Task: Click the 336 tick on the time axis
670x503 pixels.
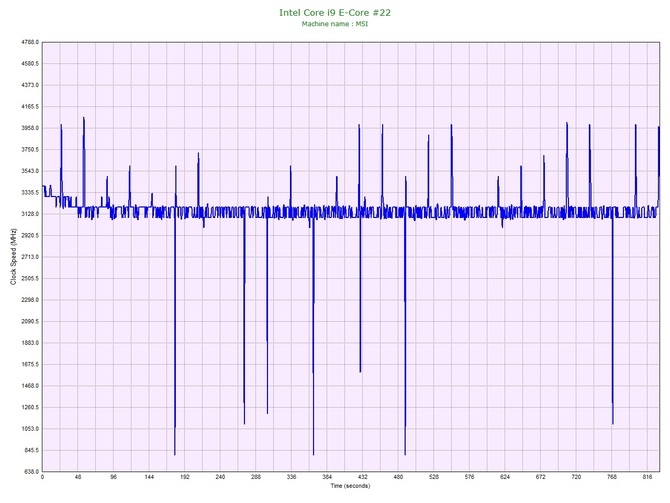Action: [291, 477]
